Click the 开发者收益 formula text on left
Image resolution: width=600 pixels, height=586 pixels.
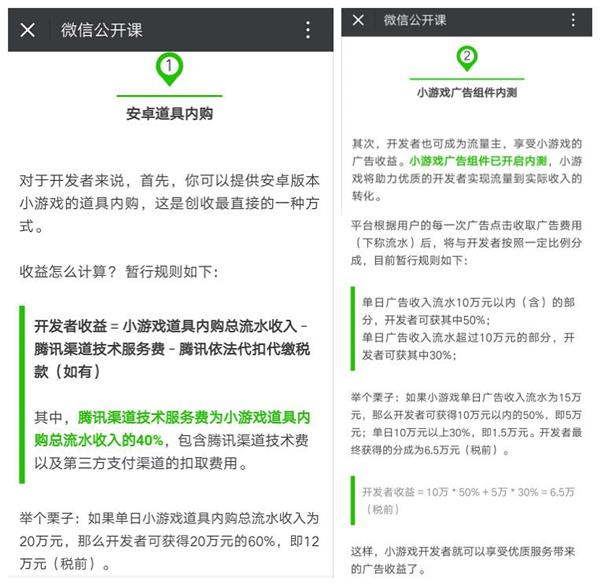tap(172, 349)
